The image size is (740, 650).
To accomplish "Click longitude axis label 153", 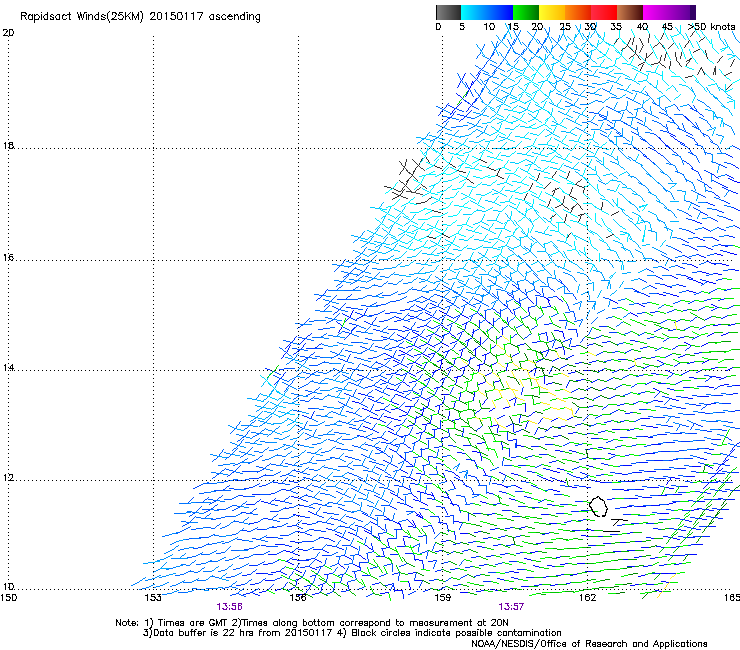I will 153,598.
